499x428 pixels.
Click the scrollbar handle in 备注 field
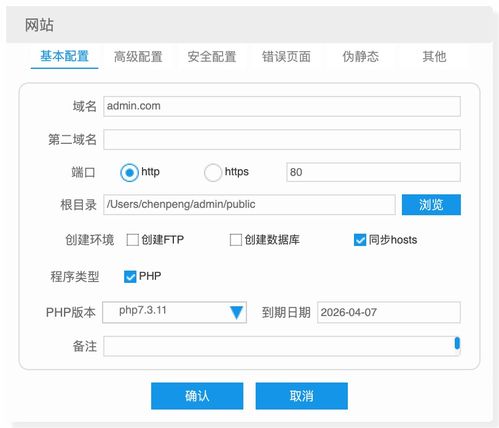pyautogui.click(x=457, y=343)
